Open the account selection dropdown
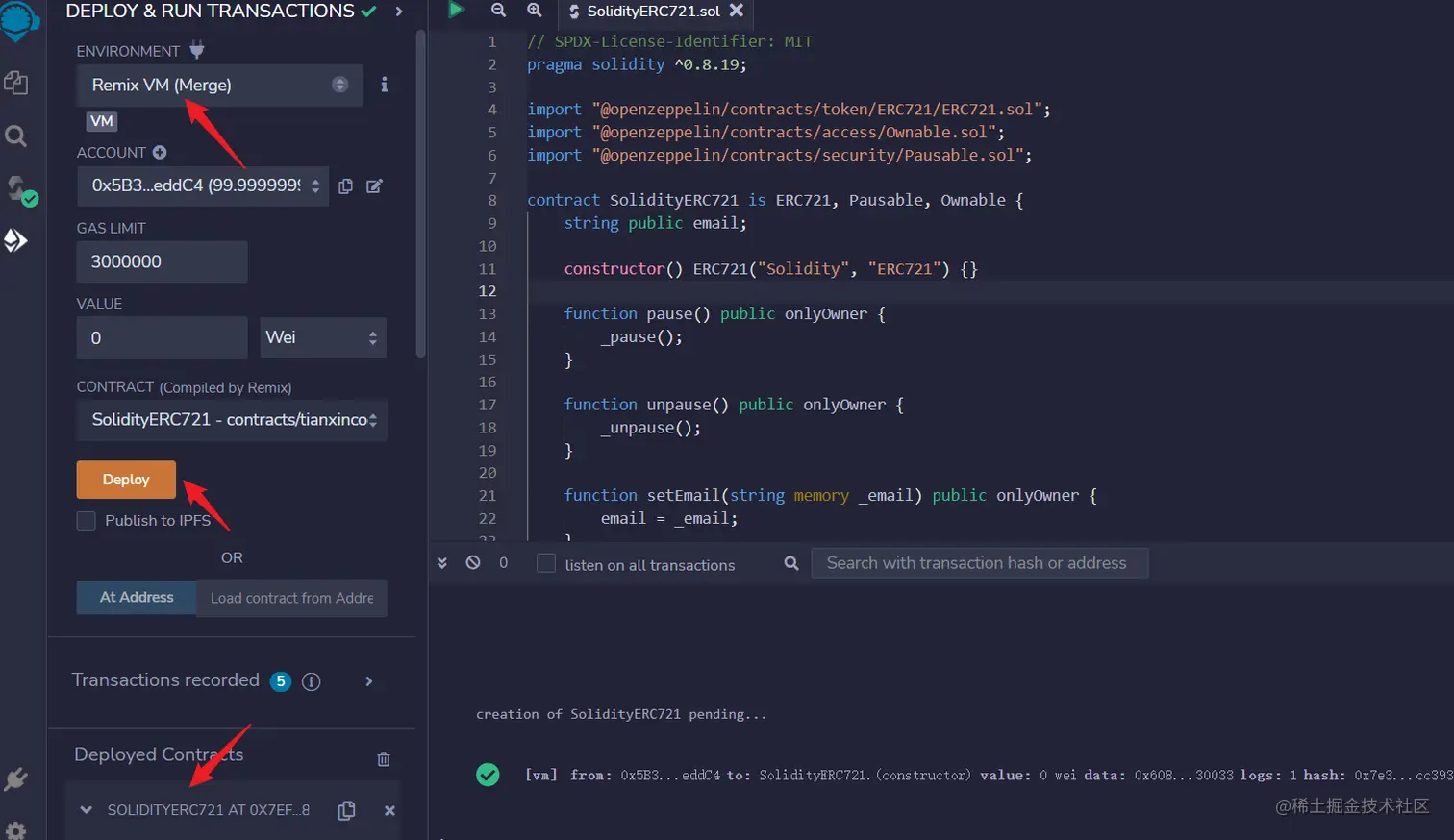This screenshot has width=1454, height=840. tap(203, 185)
